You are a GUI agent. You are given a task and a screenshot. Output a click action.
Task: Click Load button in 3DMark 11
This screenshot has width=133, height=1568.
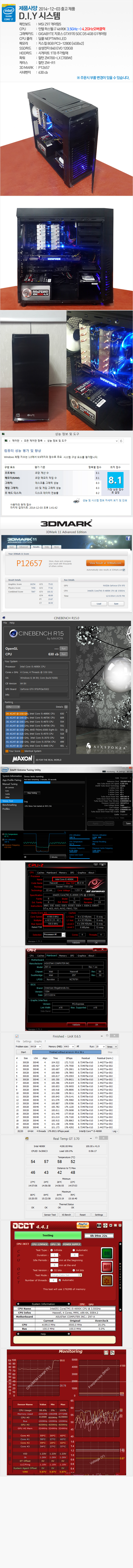point(99,604)
